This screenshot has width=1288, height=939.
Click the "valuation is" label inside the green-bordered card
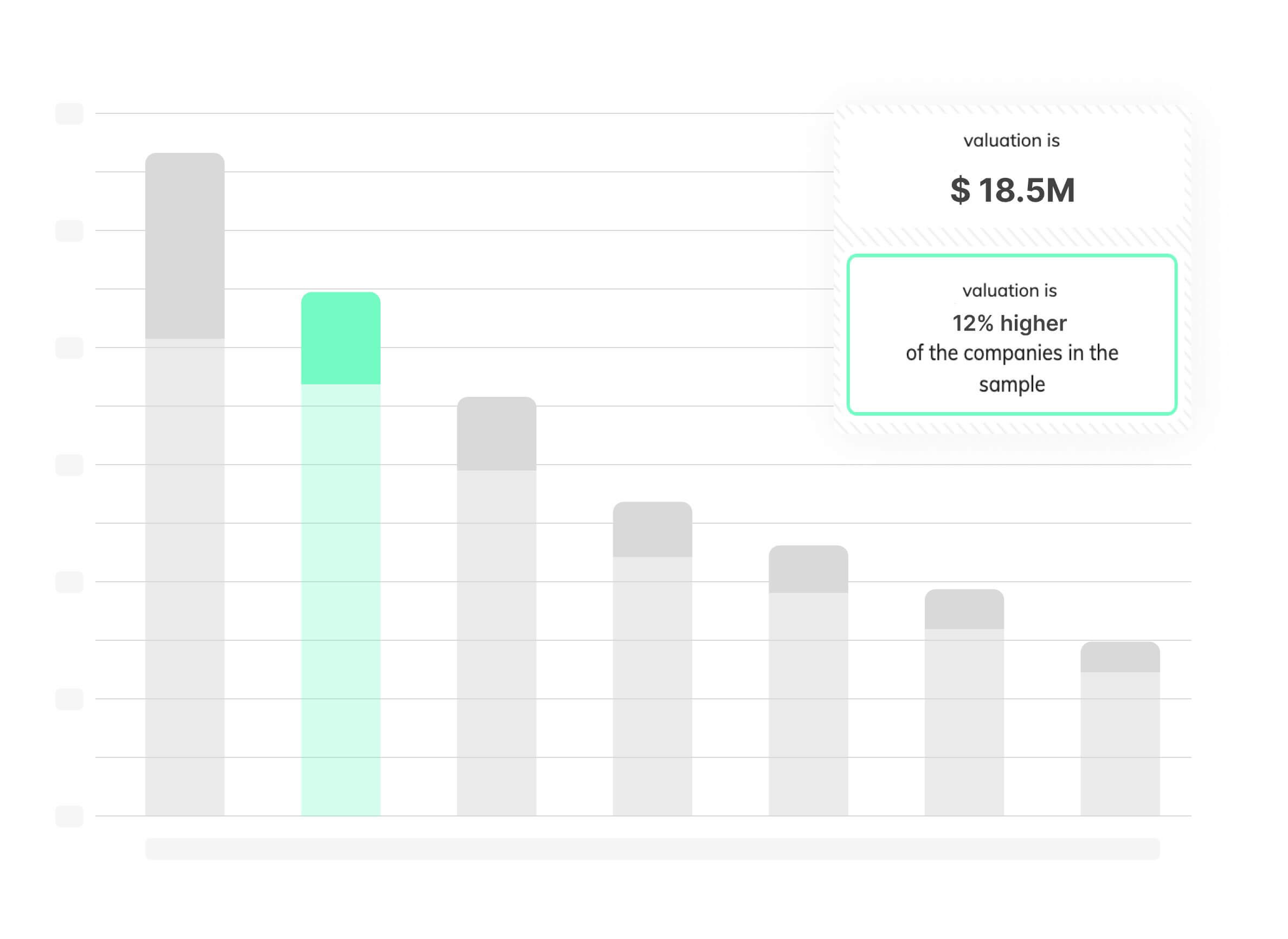1009,291
